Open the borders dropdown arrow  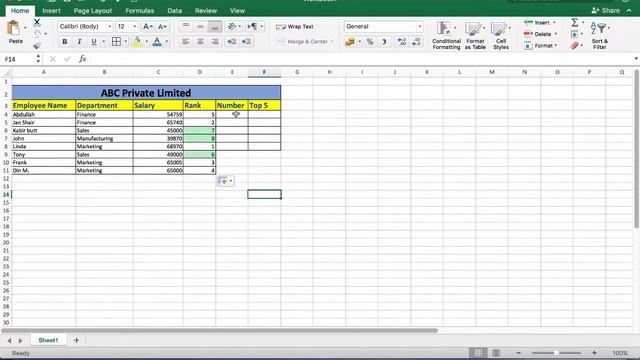125,42
